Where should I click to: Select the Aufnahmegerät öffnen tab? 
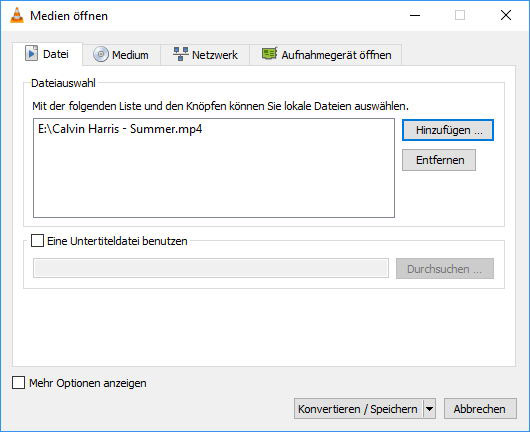click(326, 54)
